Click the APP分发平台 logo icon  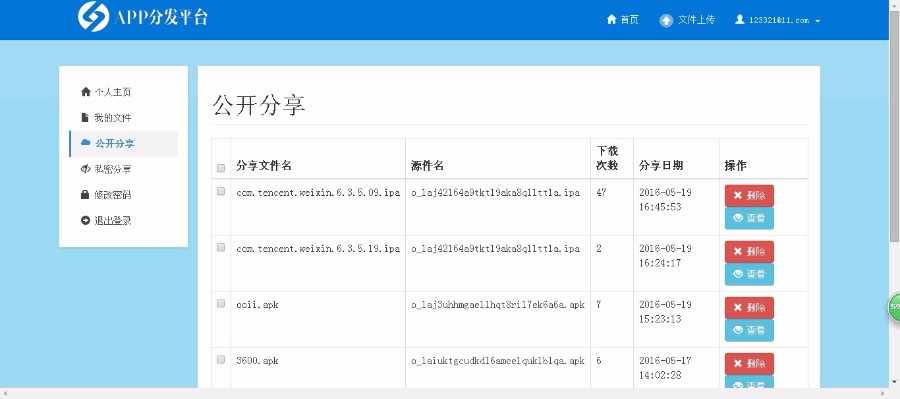coord(93,17)
